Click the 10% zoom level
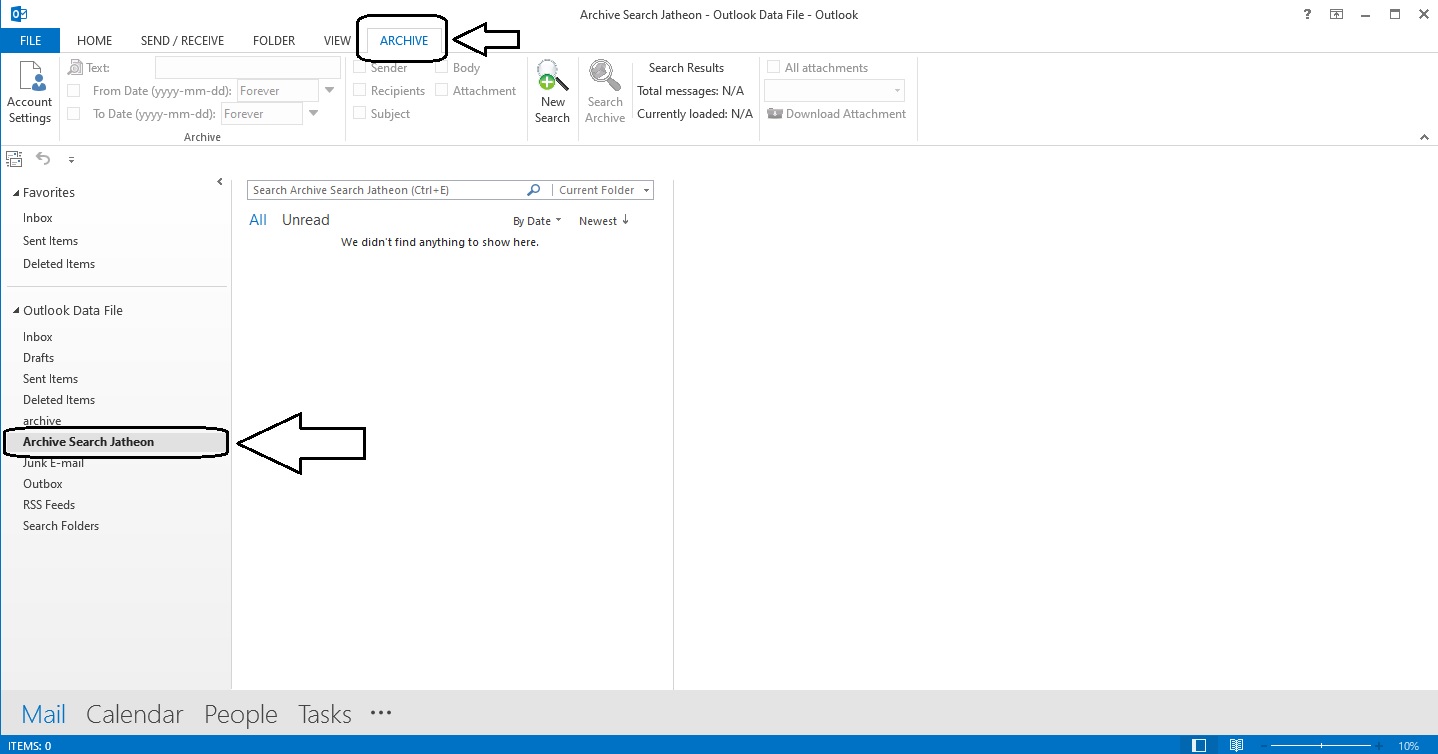The width and height of the screenshot is (1438, 754). 1408,746
